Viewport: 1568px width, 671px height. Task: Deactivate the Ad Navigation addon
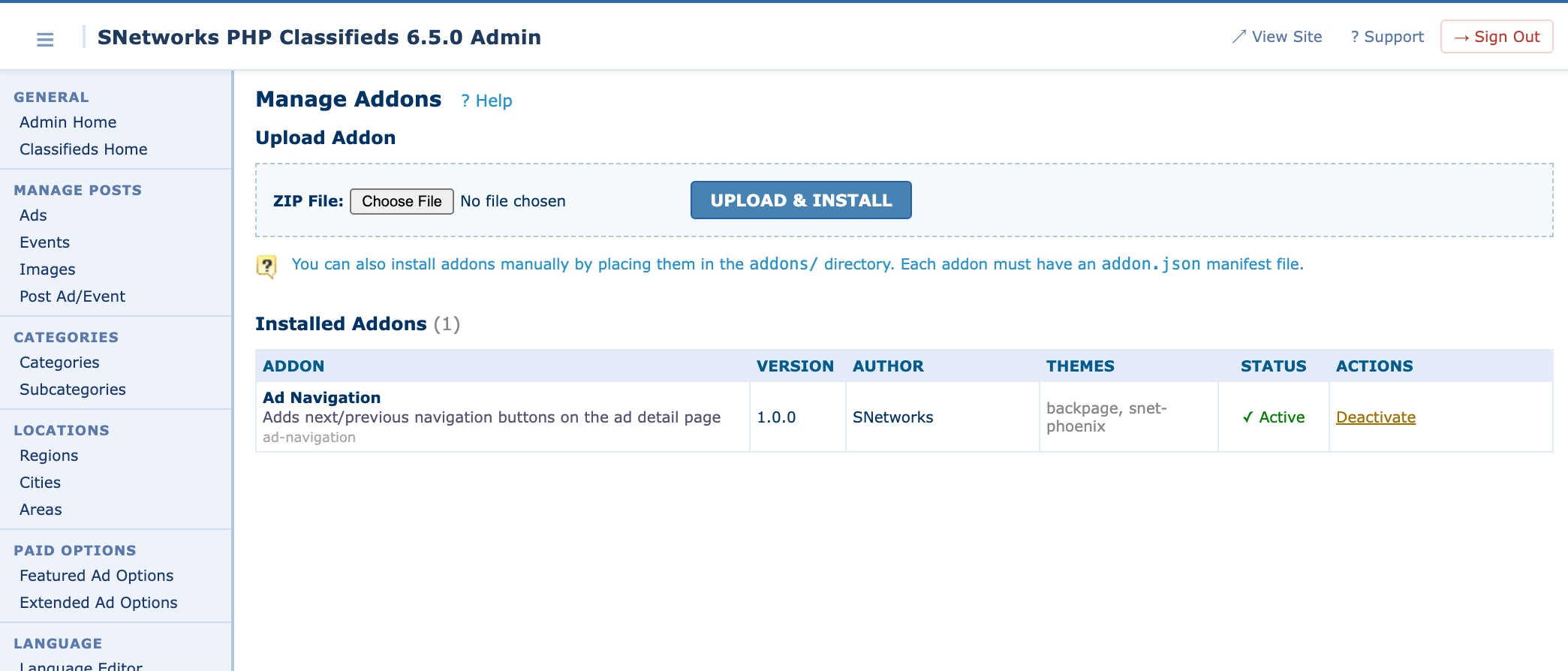click(1376, 417)
